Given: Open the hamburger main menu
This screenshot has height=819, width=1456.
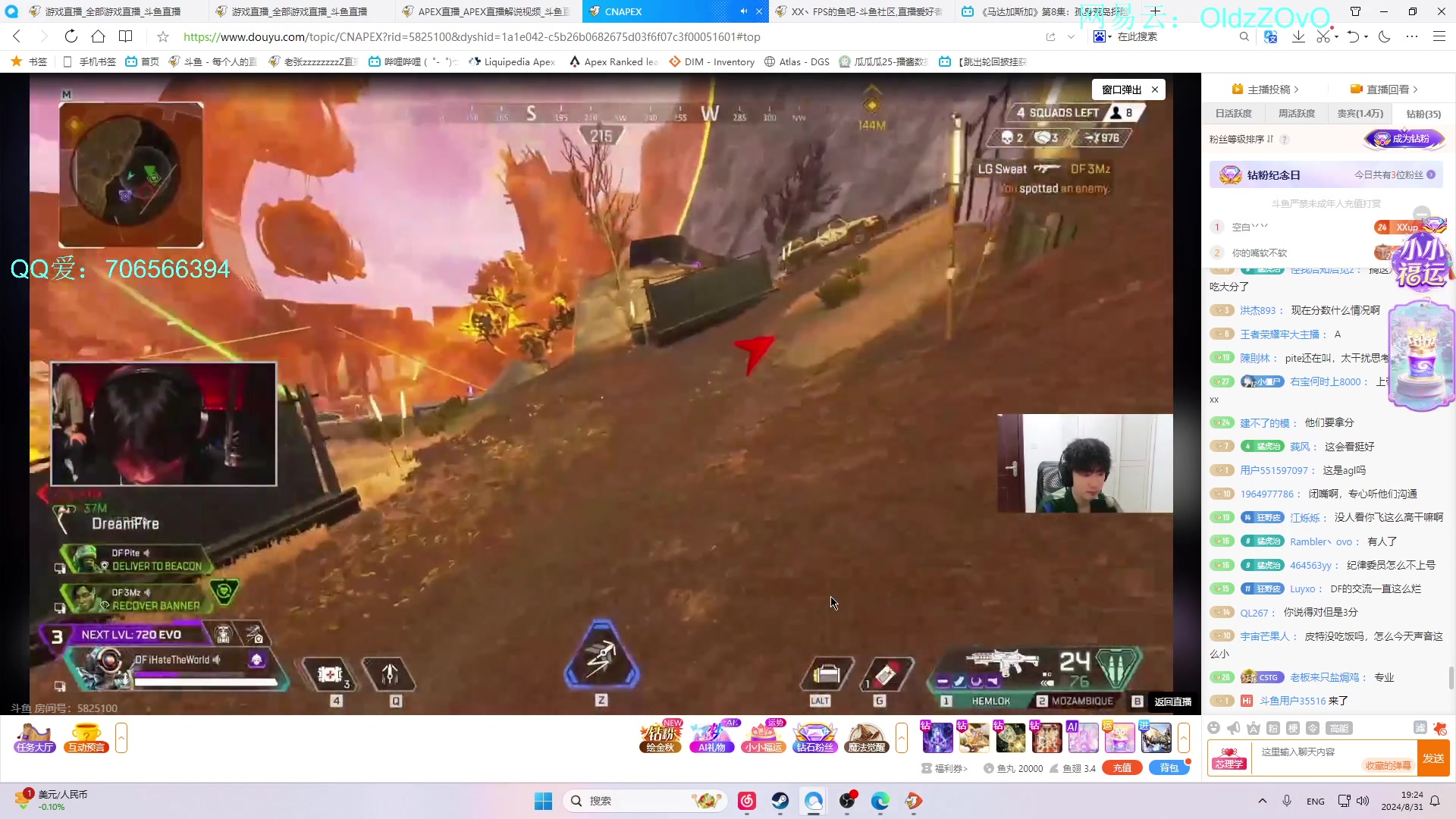Looking at the screenshot, I should (1439, 36).
